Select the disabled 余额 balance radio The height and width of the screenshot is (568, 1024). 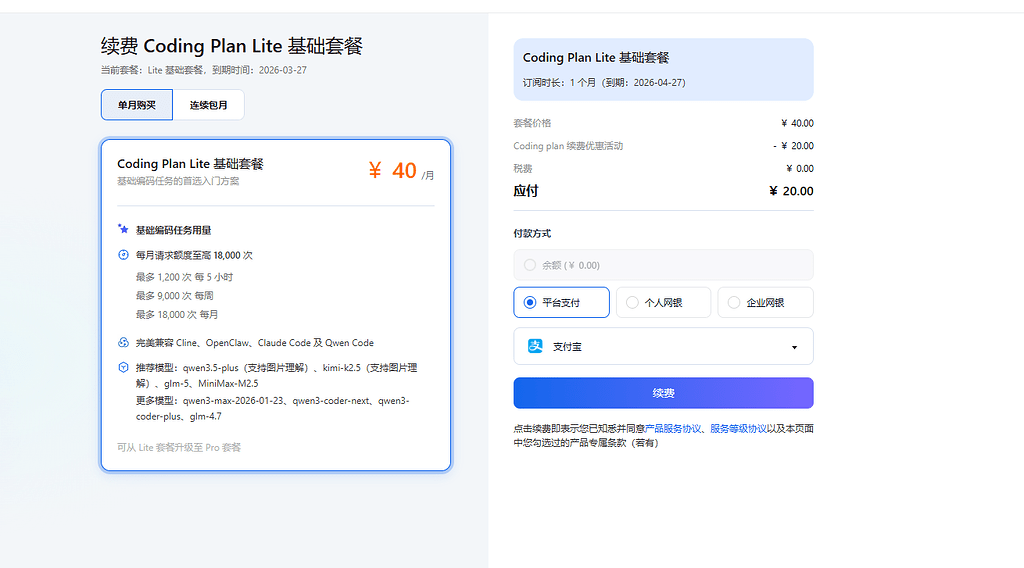pos(530,264)
